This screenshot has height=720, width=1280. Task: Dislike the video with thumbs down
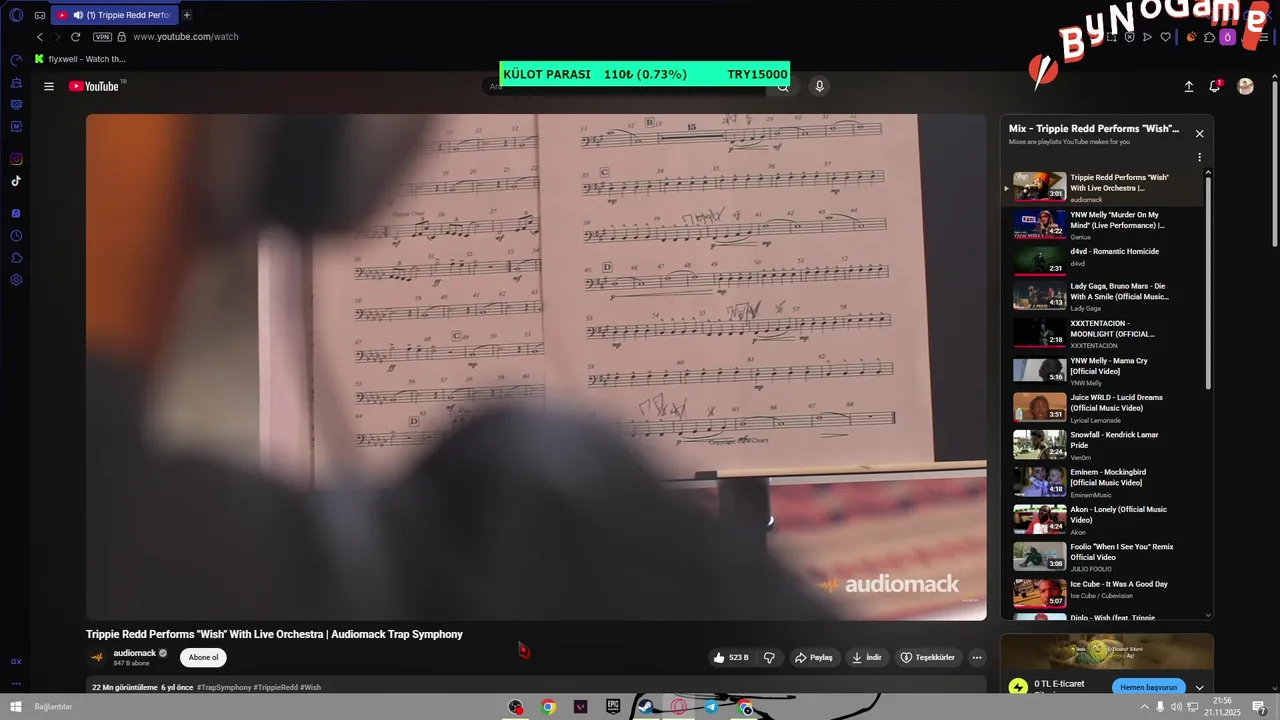769,658
